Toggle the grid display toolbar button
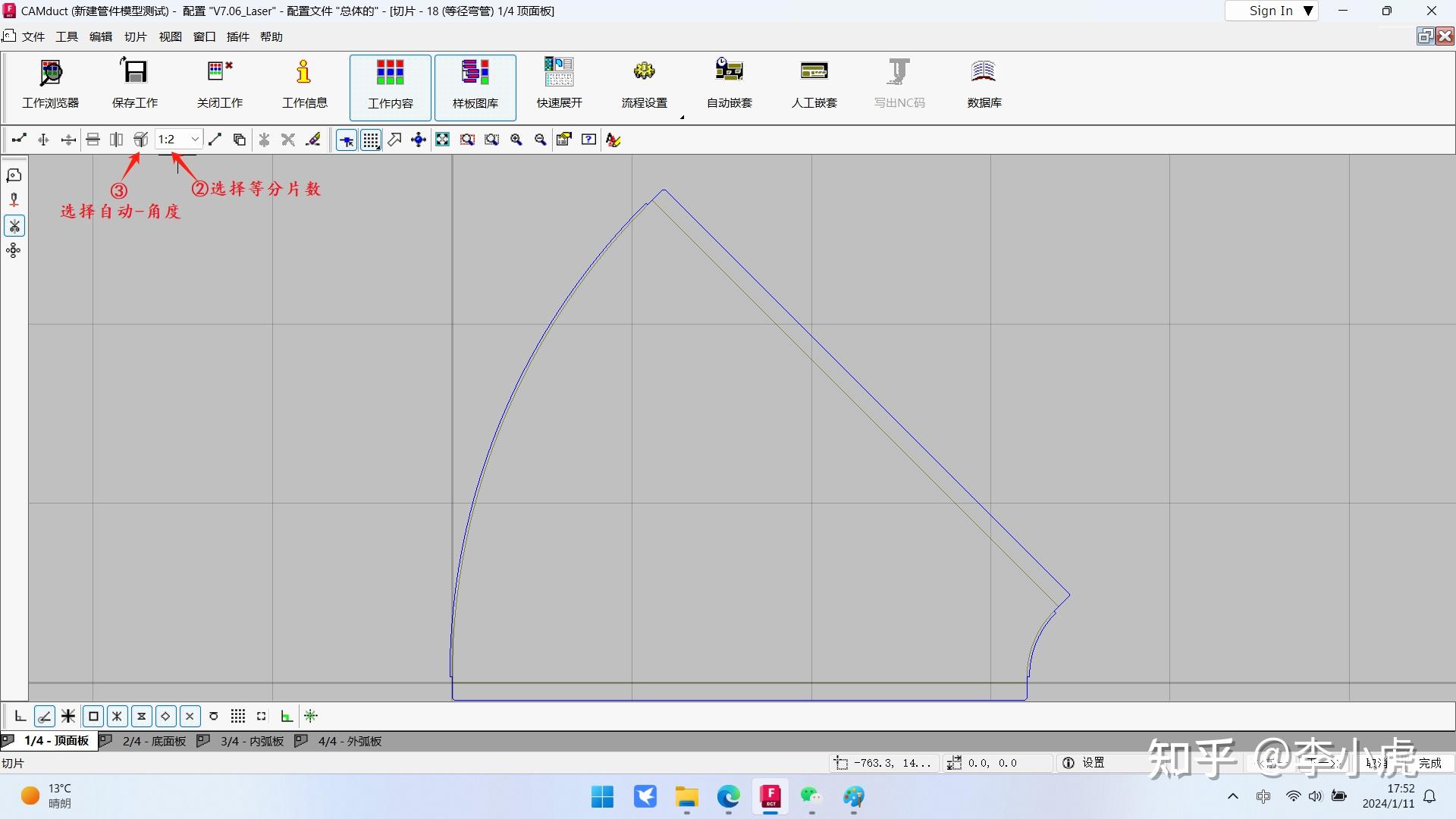The image size is (1456, 819). (x=370, y=140)
